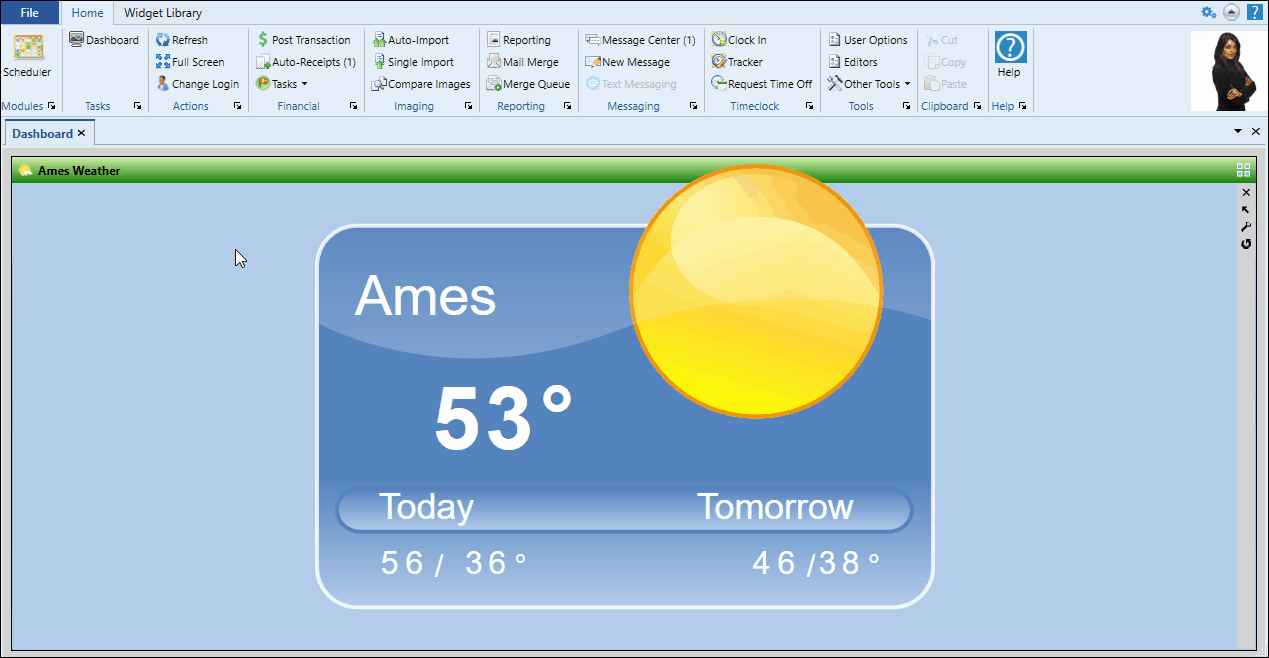This screenshot has width=1269, height=658.
Task: Click Clock In on the Timeclock group
Action: tap(739, 40)
